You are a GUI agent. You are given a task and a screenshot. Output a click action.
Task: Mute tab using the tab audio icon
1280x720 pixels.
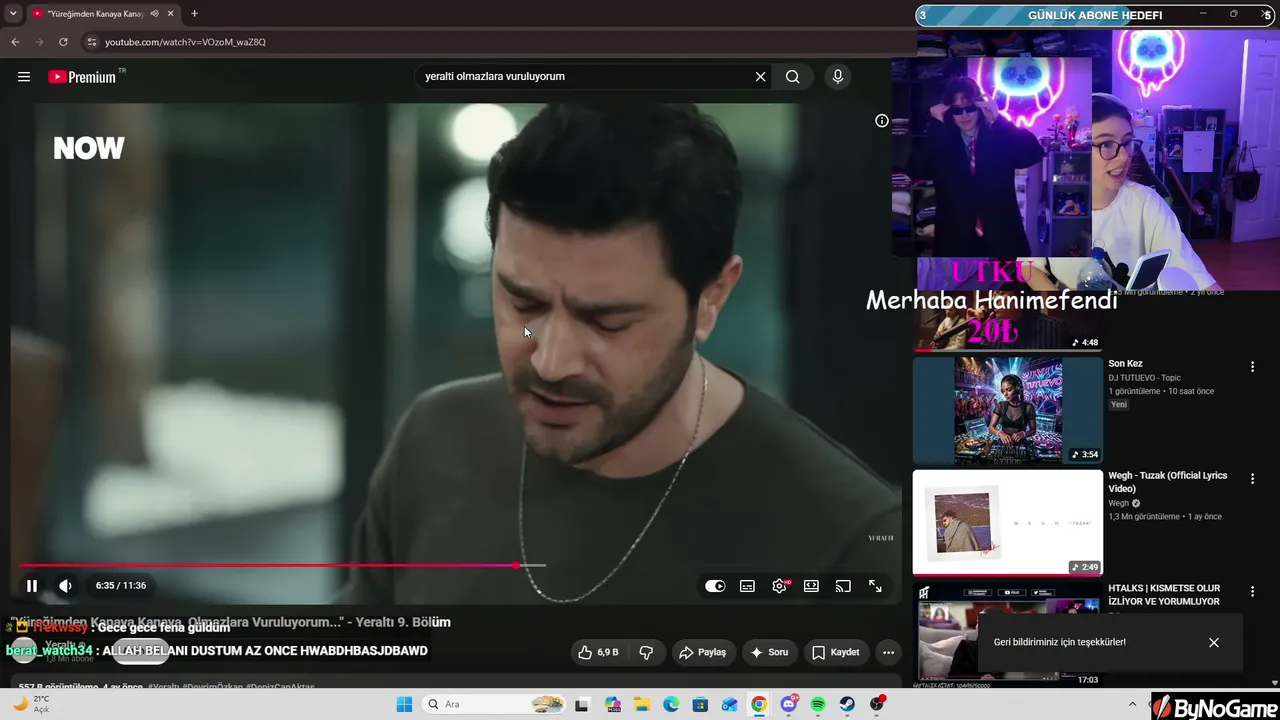(x=155, y=14)
